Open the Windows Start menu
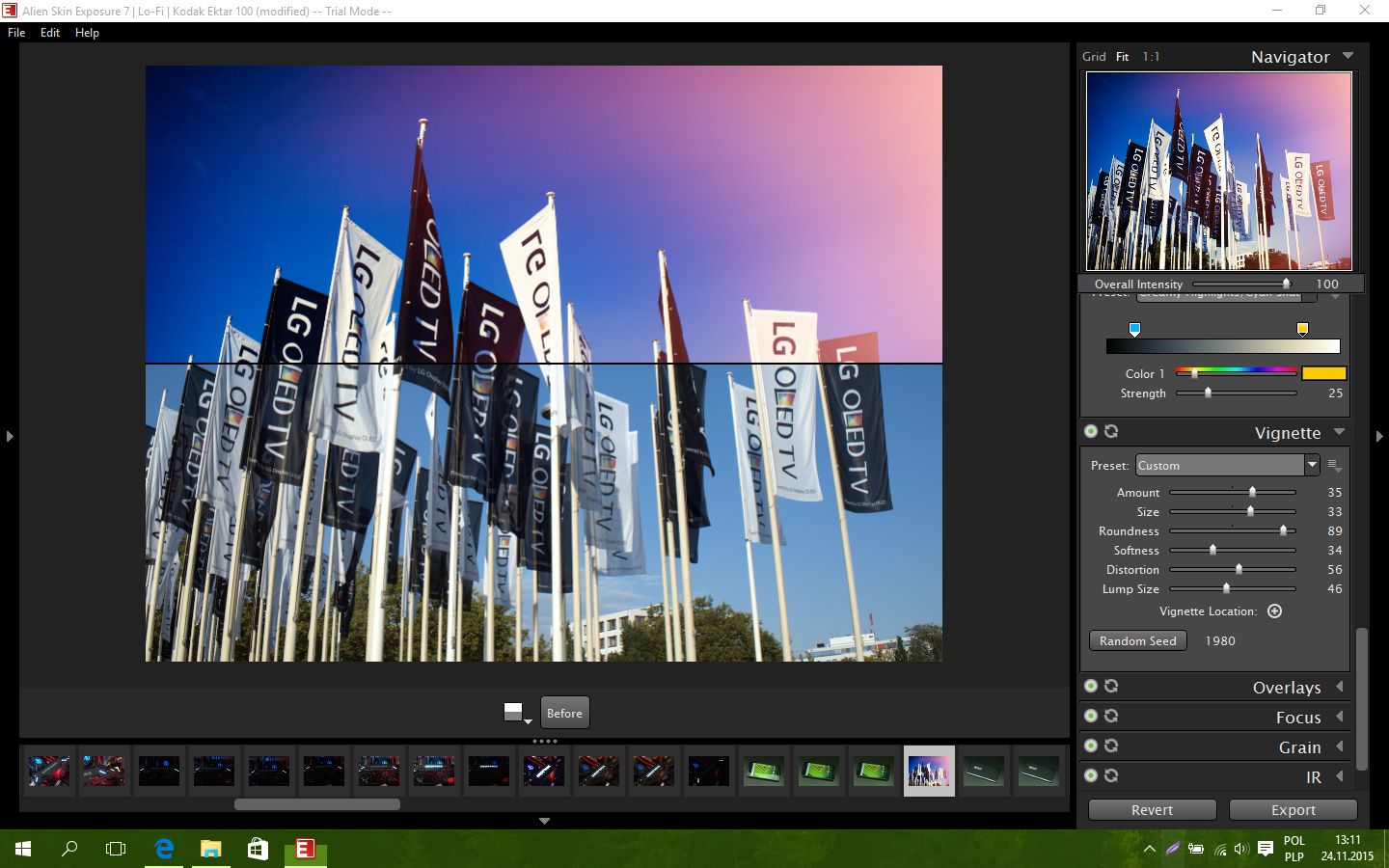This screenshot has width=1389, height=868. tap(23, 849)
